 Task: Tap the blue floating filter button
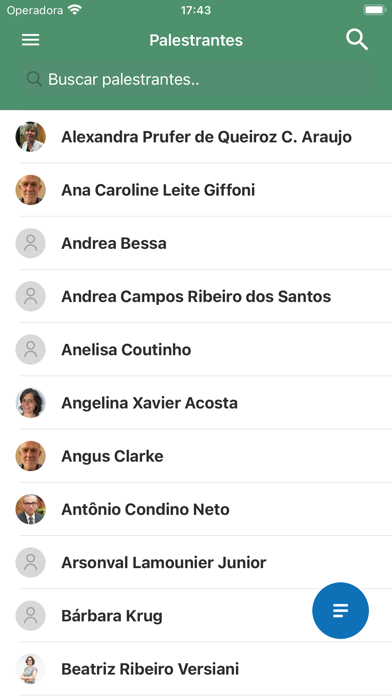(x=341, y=610)
